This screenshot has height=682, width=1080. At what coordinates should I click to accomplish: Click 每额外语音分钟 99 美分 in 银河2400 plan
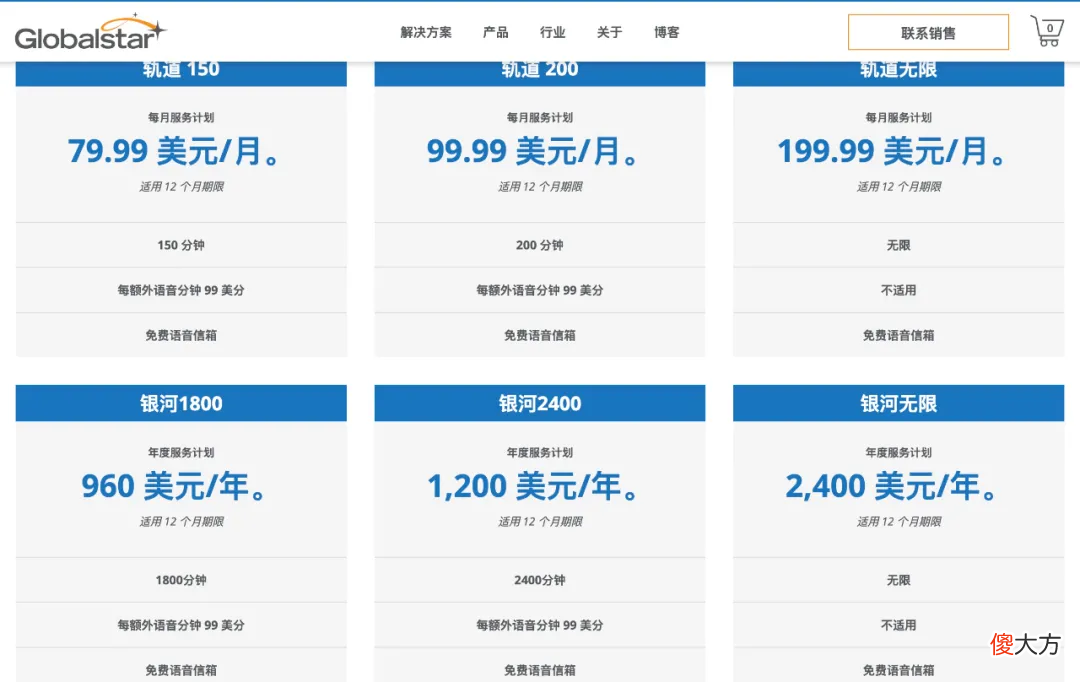[x=540, y=625]
